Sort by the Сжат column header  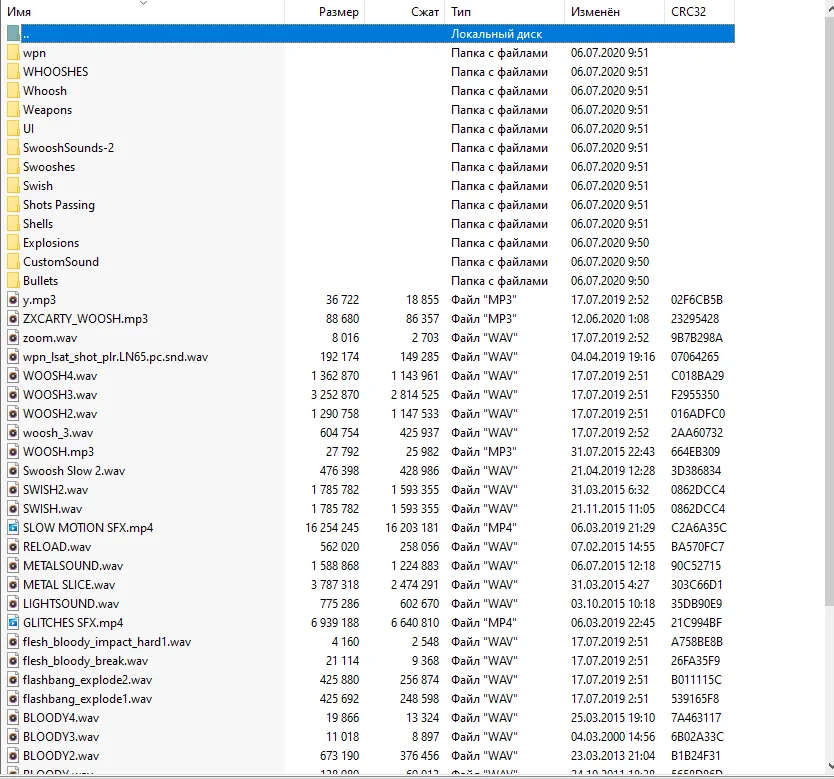405,12
